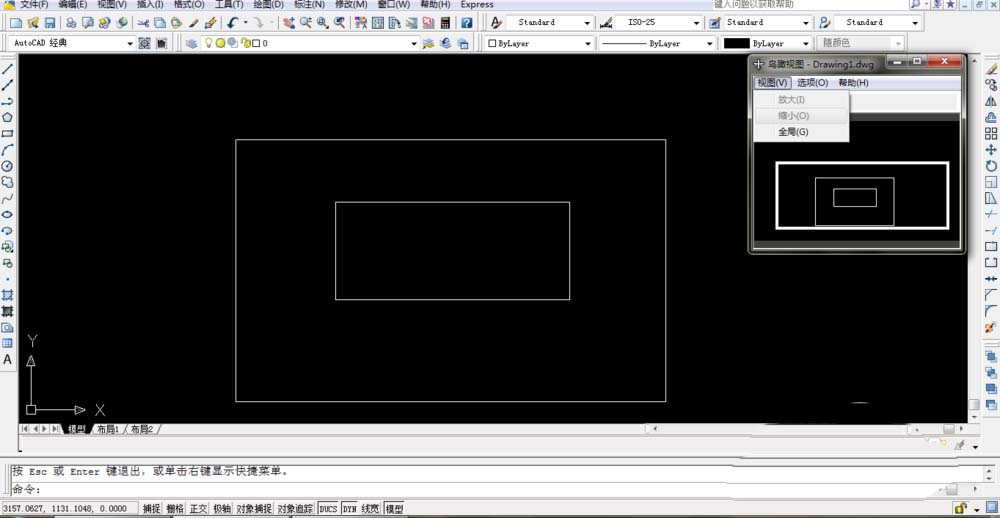This screenshot has width=1000, height=518.
Task: Open the text style Standard dropdown
Action: (587, 22)
